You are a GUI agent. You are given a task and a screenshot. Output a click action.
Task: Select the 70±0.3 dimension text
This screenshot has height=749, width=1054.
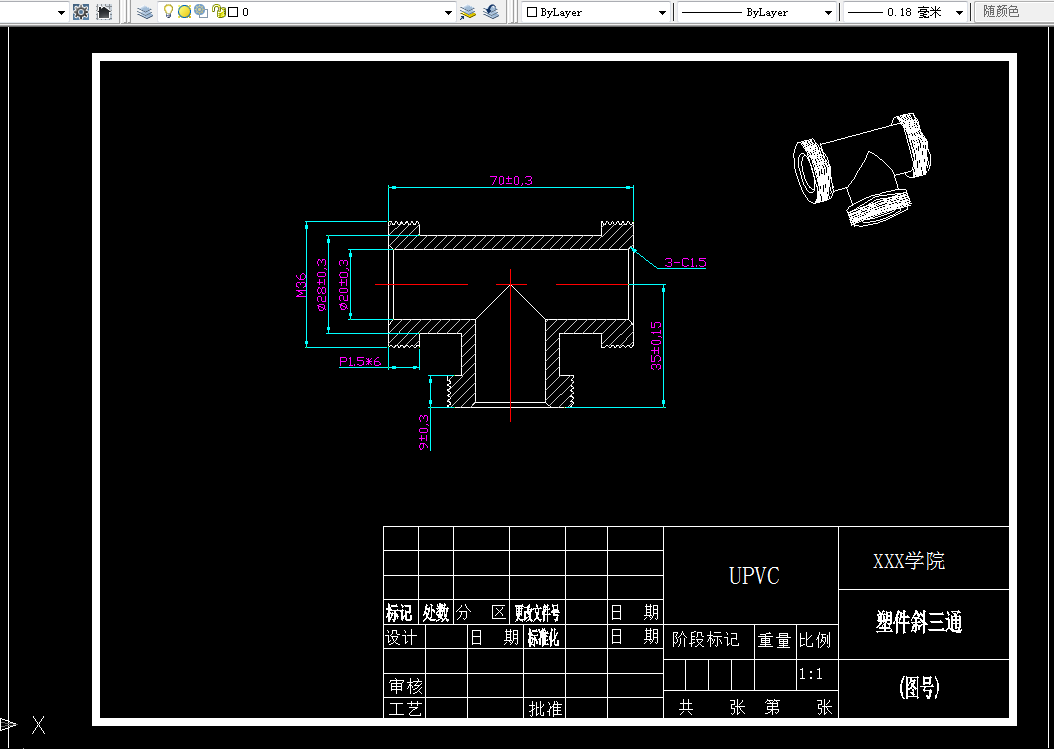coord(511,180)
